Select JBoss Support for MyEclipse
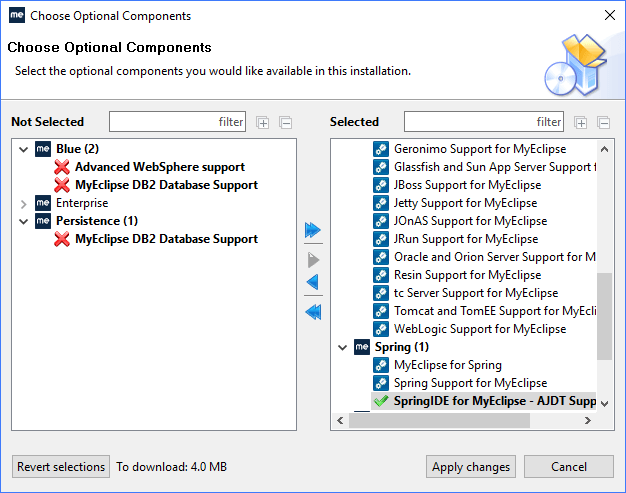Viewport: 626px width, 493px height. pyautogui.click(x=468, y=185)
